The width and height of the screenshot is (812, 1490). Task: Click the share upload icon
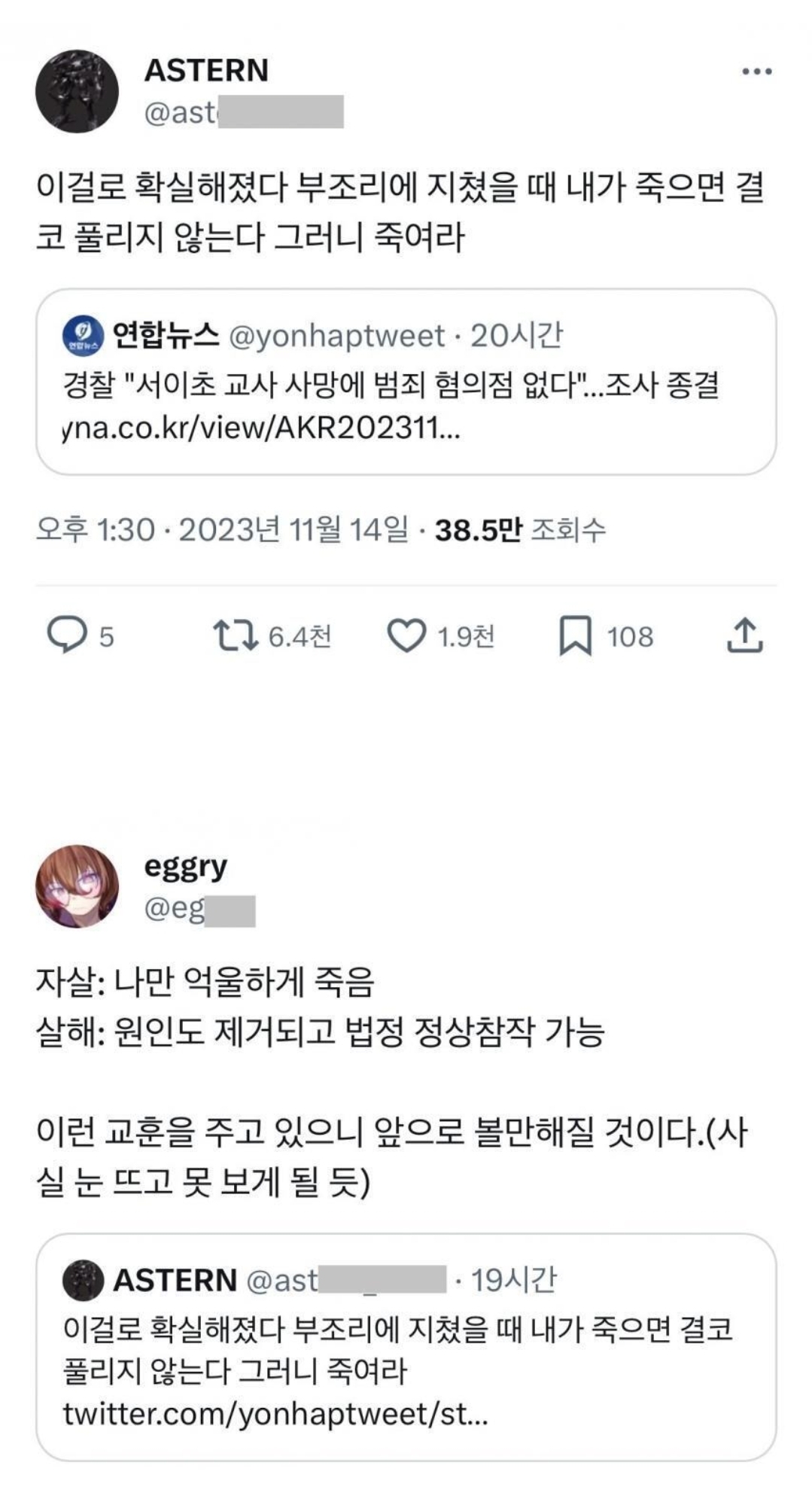point(744,635)
